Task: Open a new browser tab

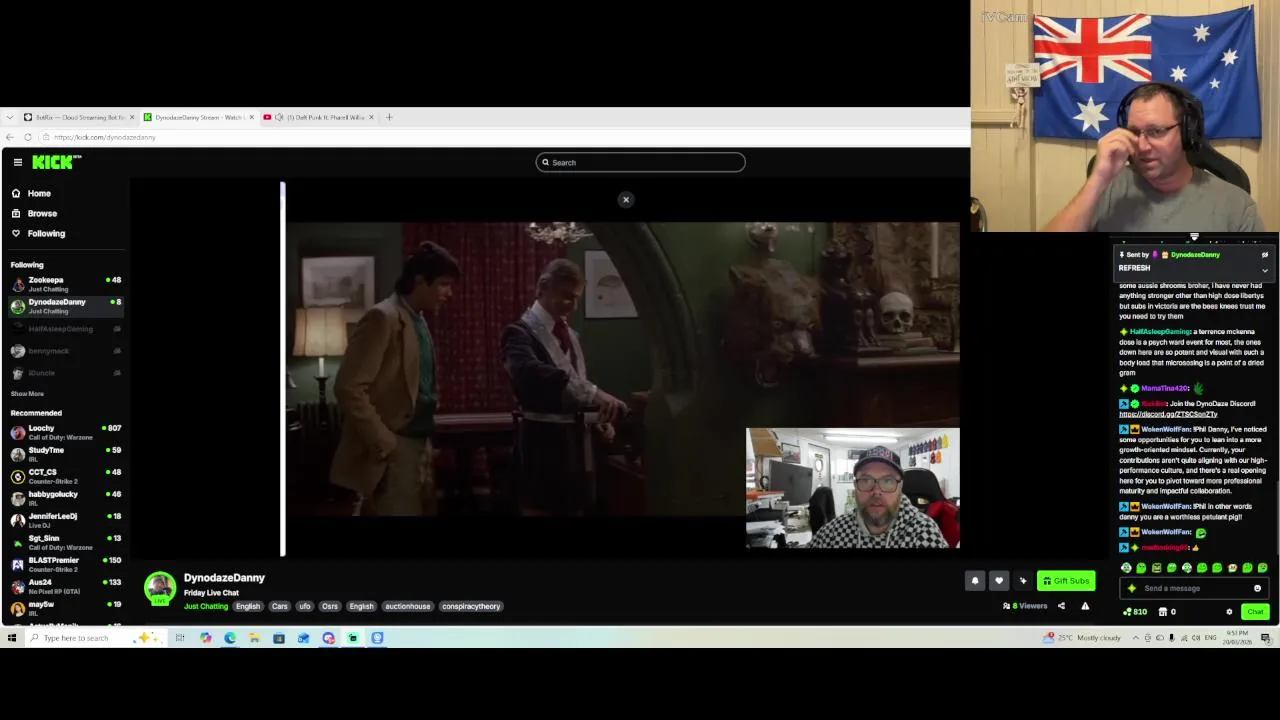Action: (389, 117)
